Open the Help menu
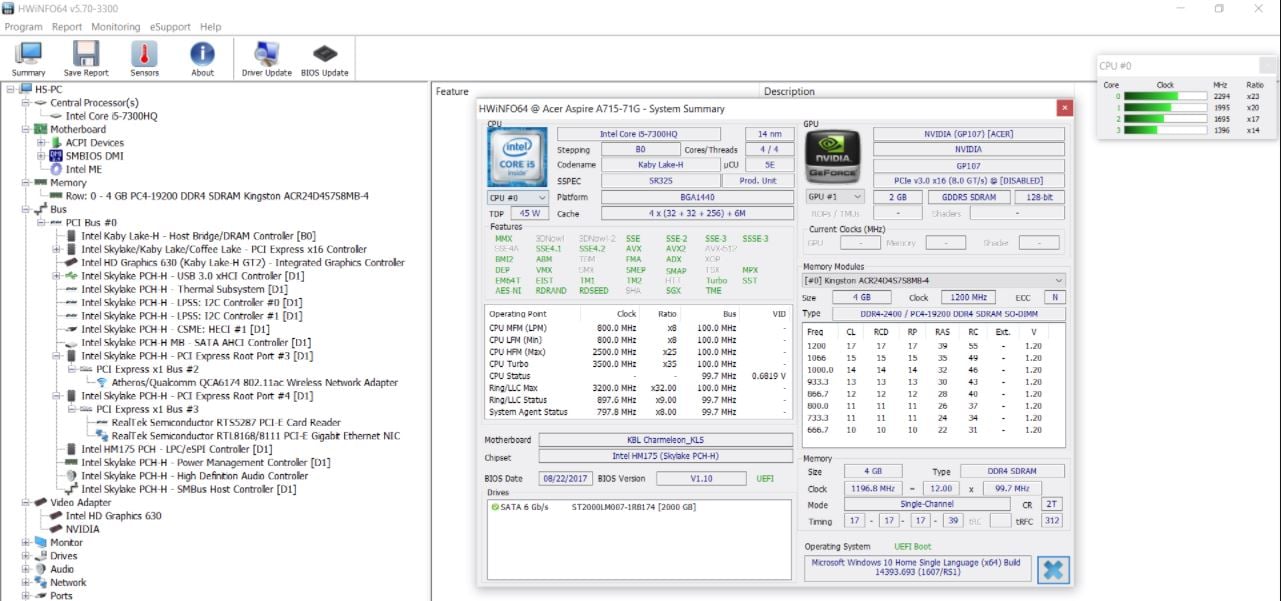1281x601 pixels. [x=210, y=27]
